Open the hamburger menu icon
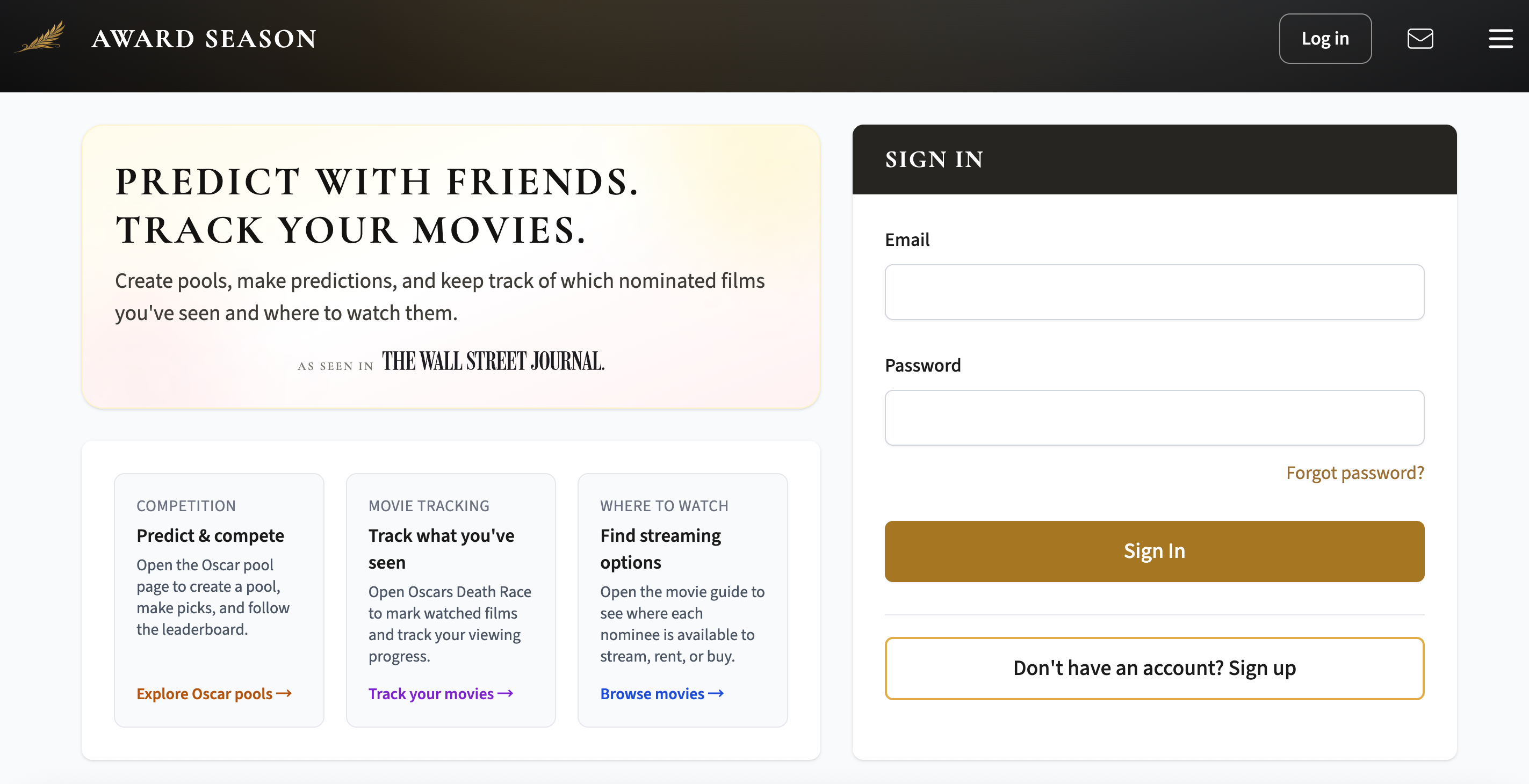1529x784 pixels. 1500,39
